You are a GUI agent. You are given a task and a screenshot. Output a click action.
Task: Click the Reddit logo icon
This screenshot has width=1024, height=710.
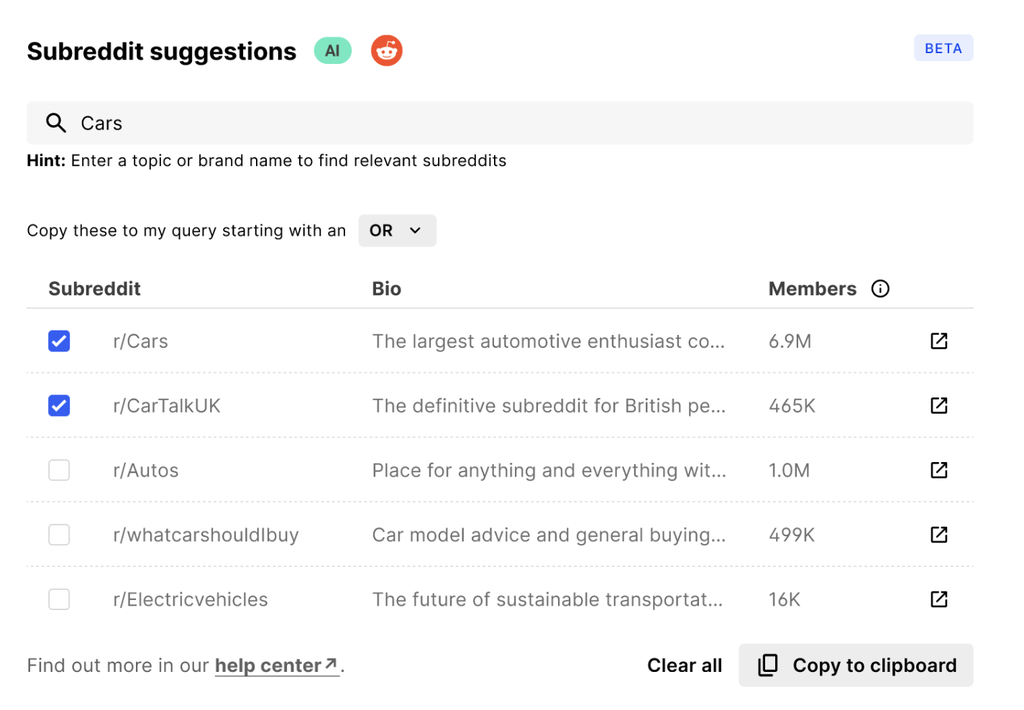387,51
